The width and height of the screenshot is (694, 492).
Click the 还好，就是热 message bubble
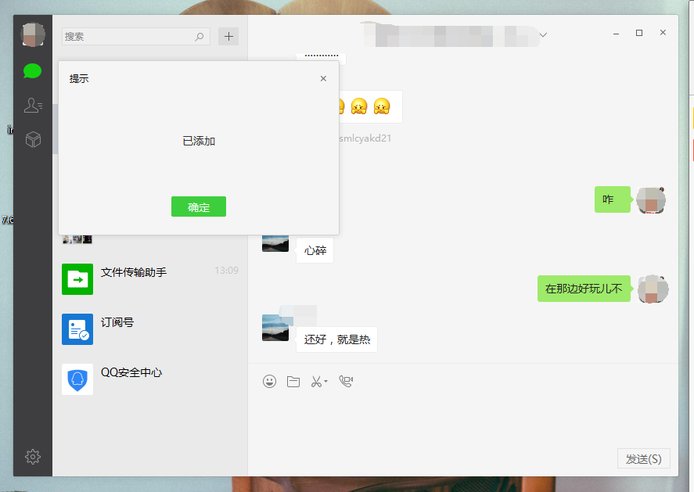(337, 339)
